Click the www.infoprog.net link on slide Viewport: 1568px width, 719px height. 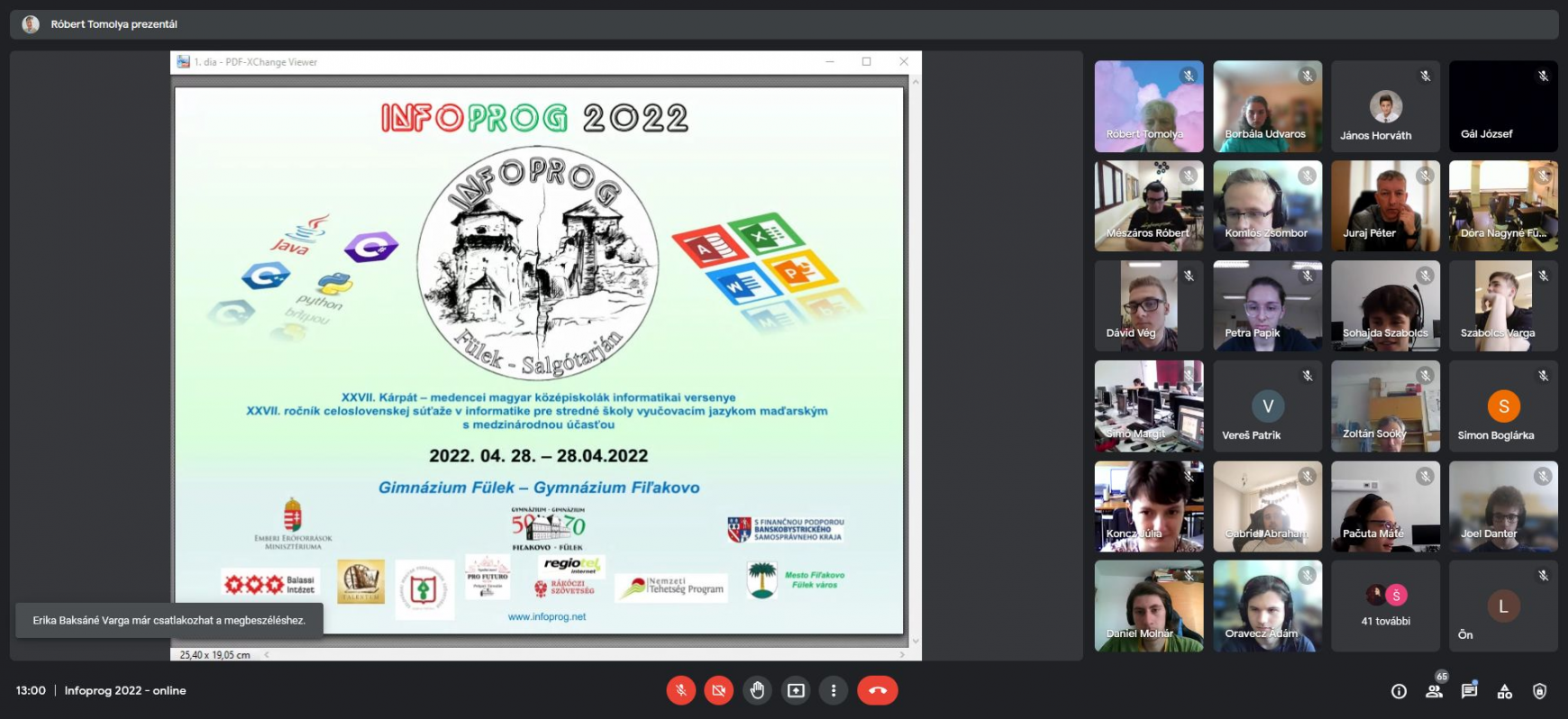547,617
